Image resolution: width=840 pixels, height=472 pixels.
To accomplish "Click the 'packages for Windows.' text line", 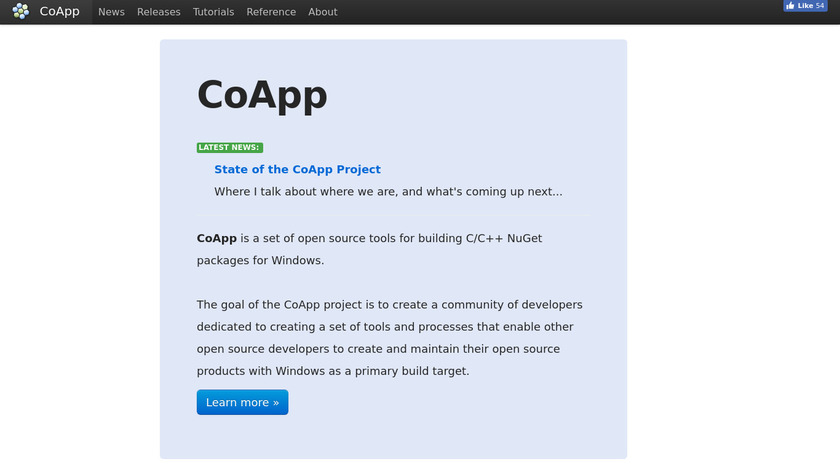I will pos(260,260).
